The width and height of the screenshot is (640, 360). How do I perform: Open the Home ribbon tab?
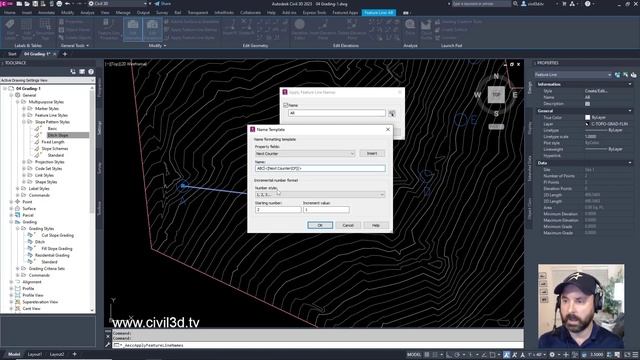click(x=9, y=13)
